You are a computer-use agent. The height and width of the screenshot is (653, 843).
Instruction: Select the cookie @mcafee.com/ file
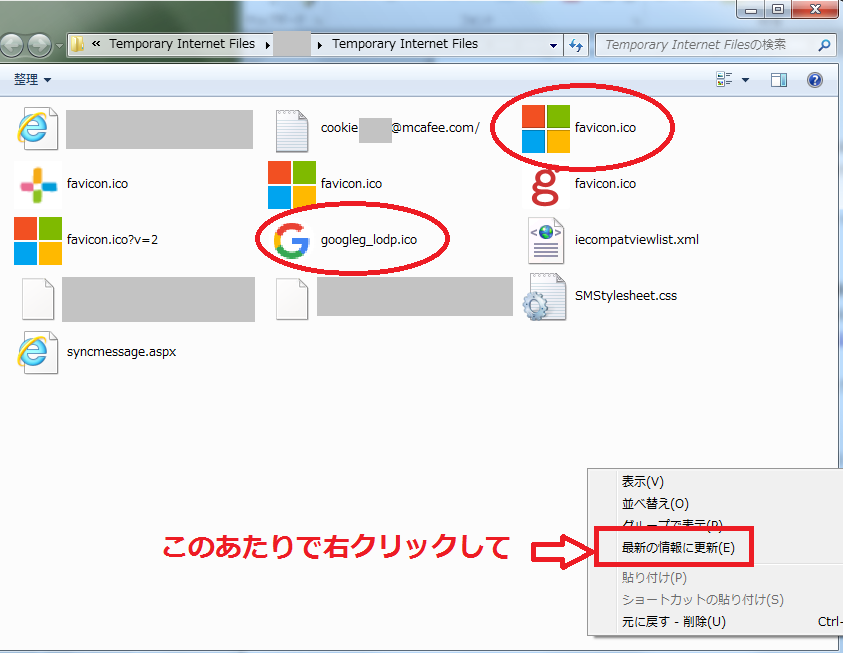pos(377,130)
